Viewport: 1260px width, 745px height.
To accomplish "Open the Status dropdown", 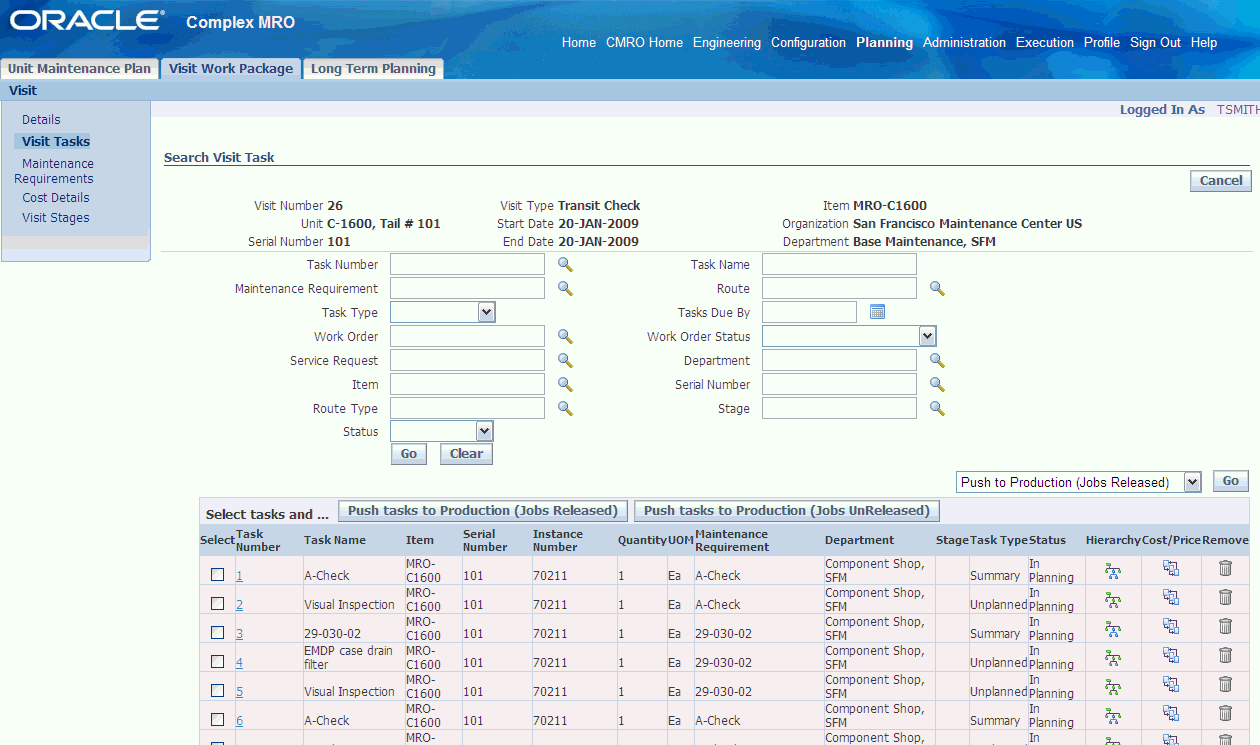I will point(442,431).
